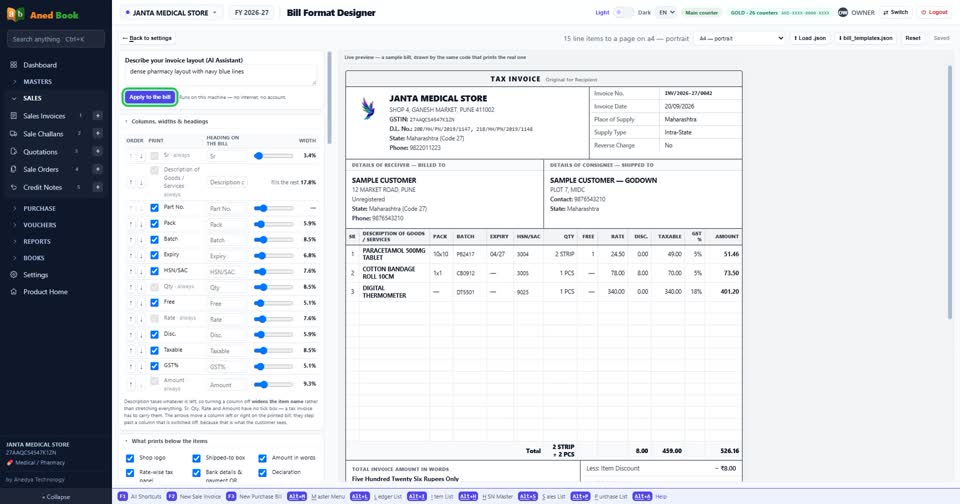
Task: Click the Logout button
Action: [934, 12]
